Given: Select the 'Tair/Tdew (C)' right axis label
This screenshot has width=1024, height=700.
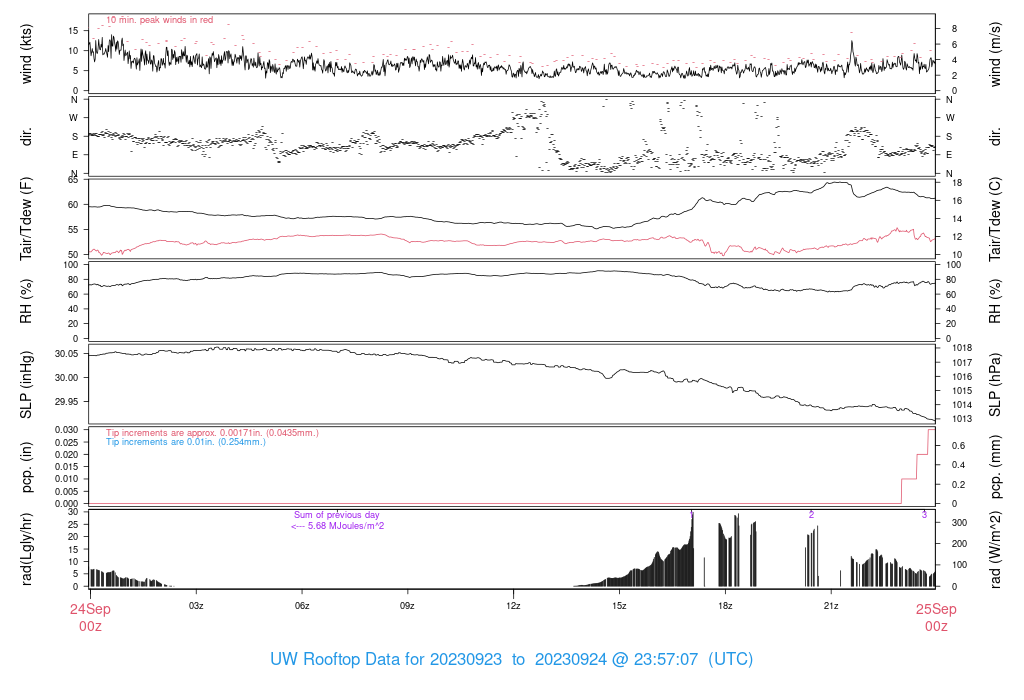Looking at the screenshot, I should (996, 218).
